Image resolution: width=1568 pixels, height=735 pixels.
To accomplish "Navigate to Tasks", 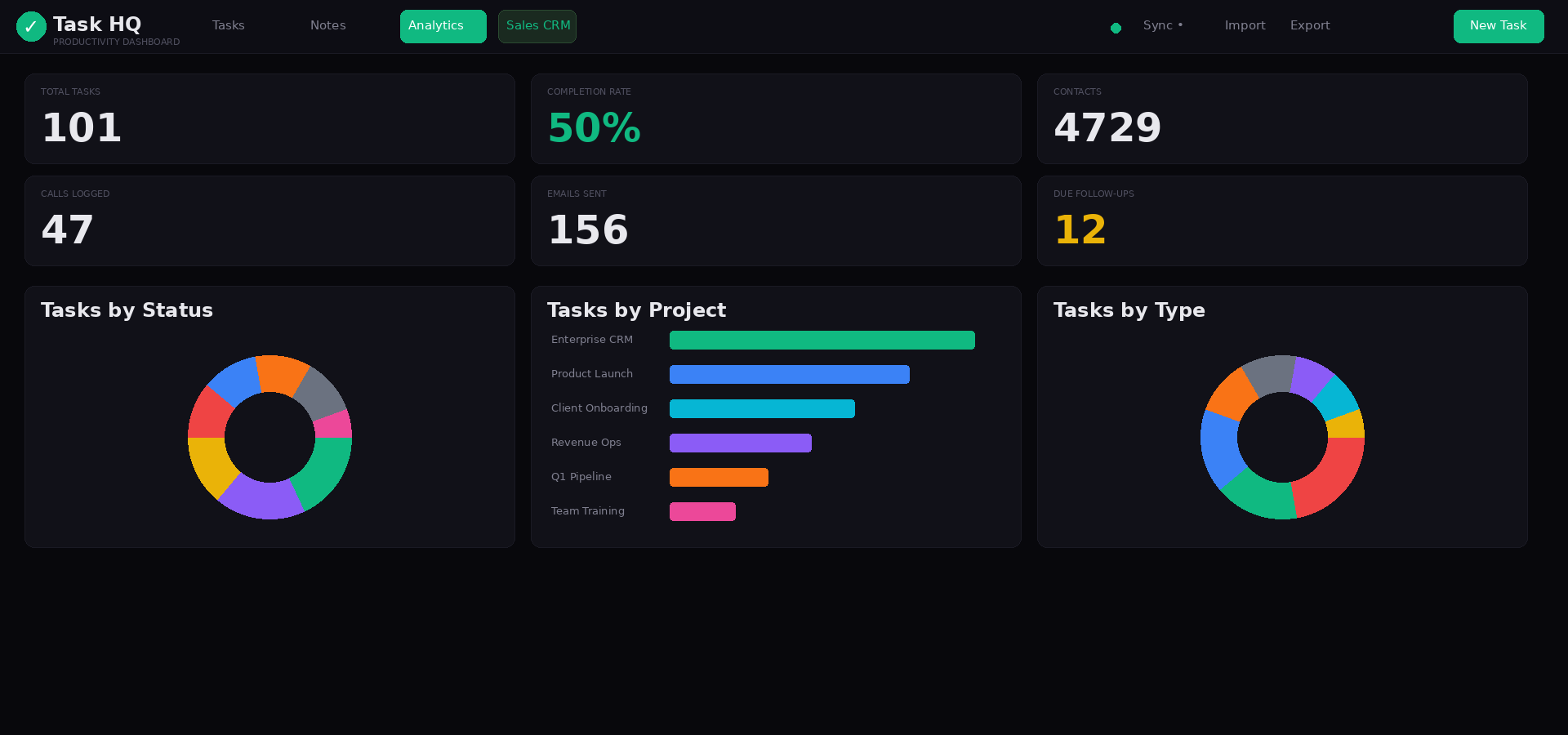I will [228, 25].
